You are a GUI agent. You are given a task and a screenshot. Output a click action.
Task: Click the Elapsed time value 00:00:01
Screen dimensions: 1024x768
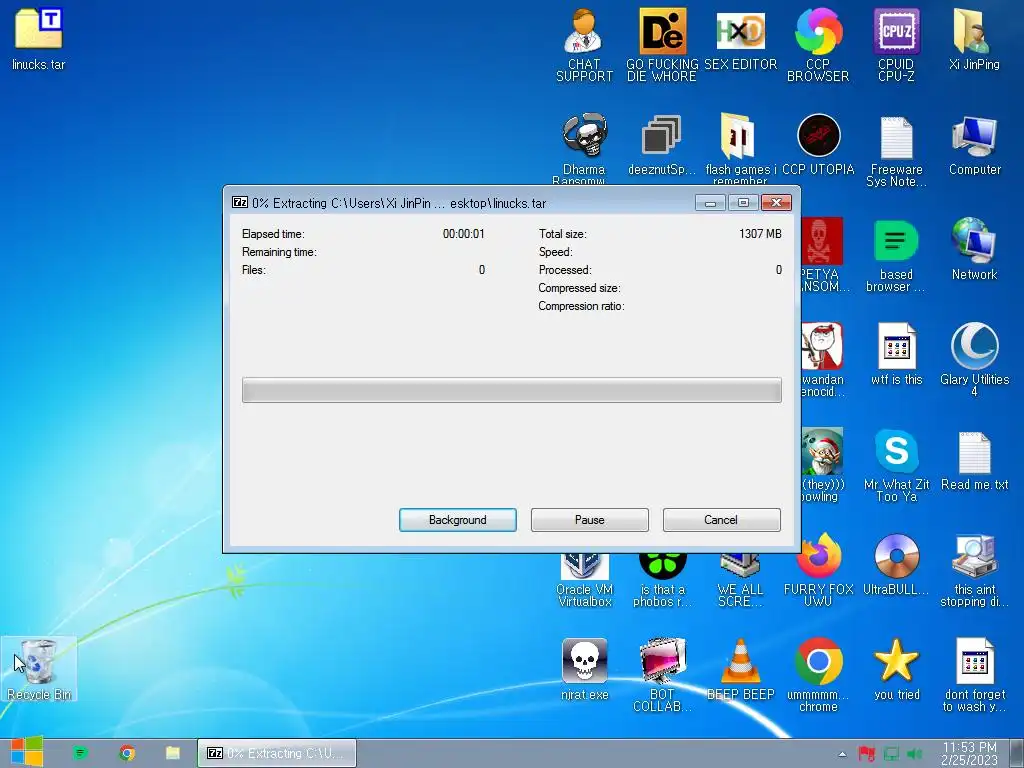[x=464, y=234]
